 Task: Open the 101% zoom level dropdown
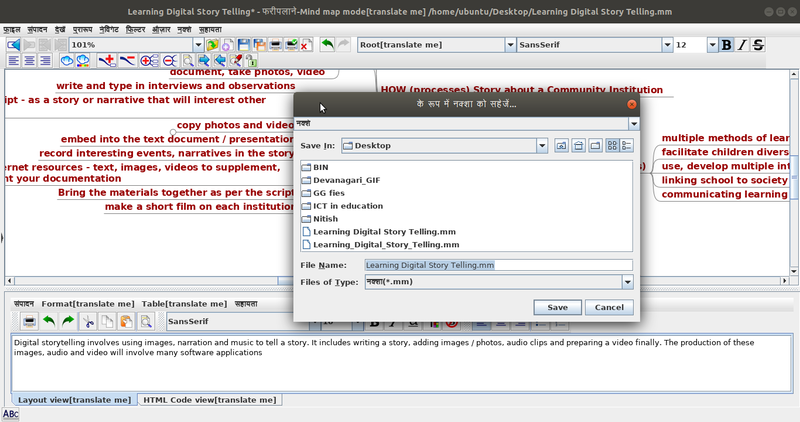coord(198,45)
